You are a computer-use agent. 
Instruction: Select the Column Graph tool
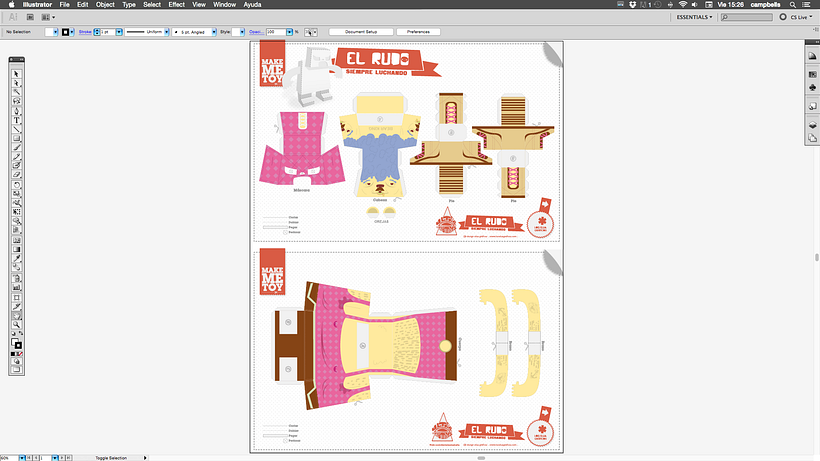[x=16, y=287]
